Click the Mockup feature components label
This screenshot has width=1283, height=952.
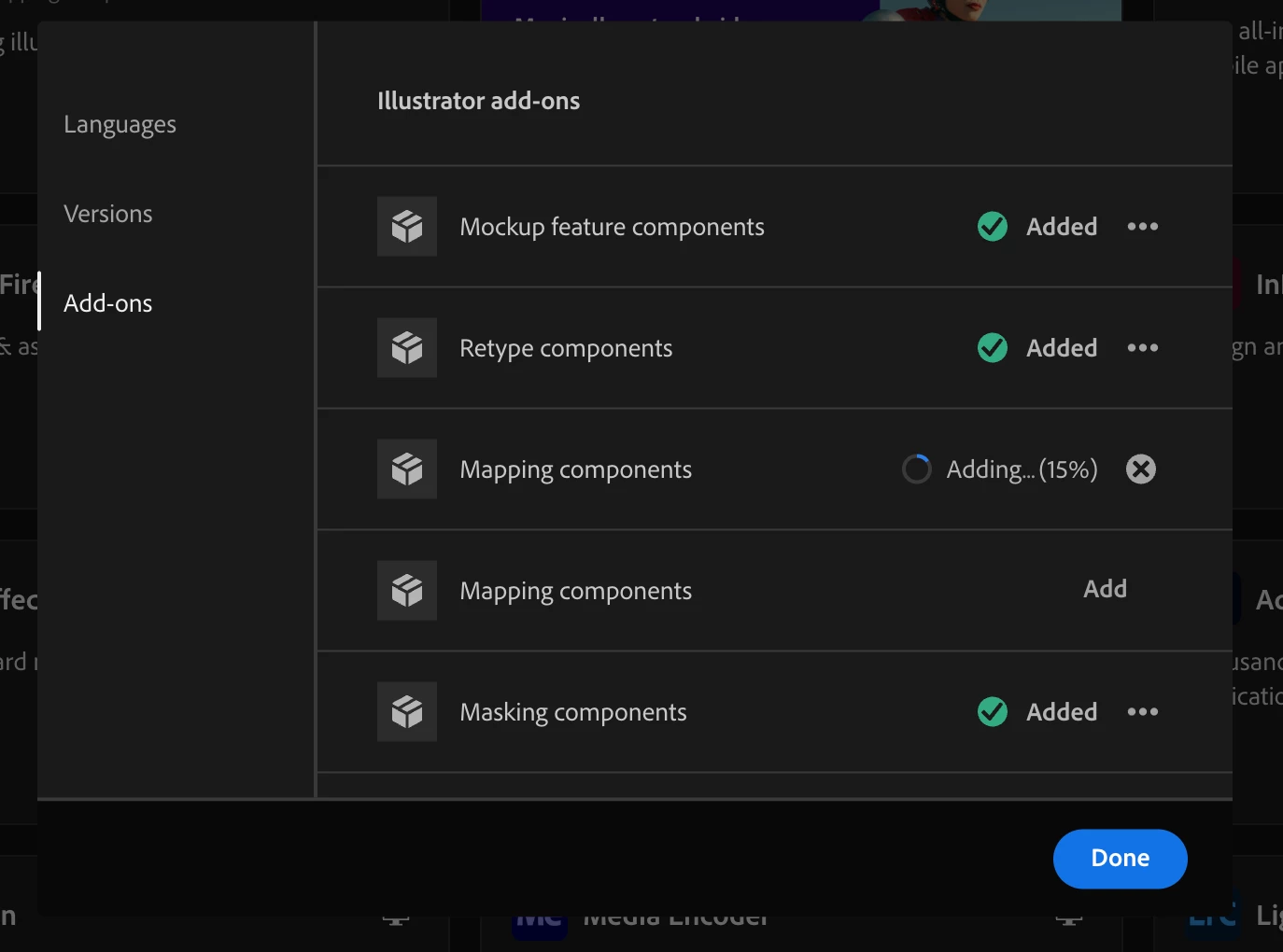point(612,228)
